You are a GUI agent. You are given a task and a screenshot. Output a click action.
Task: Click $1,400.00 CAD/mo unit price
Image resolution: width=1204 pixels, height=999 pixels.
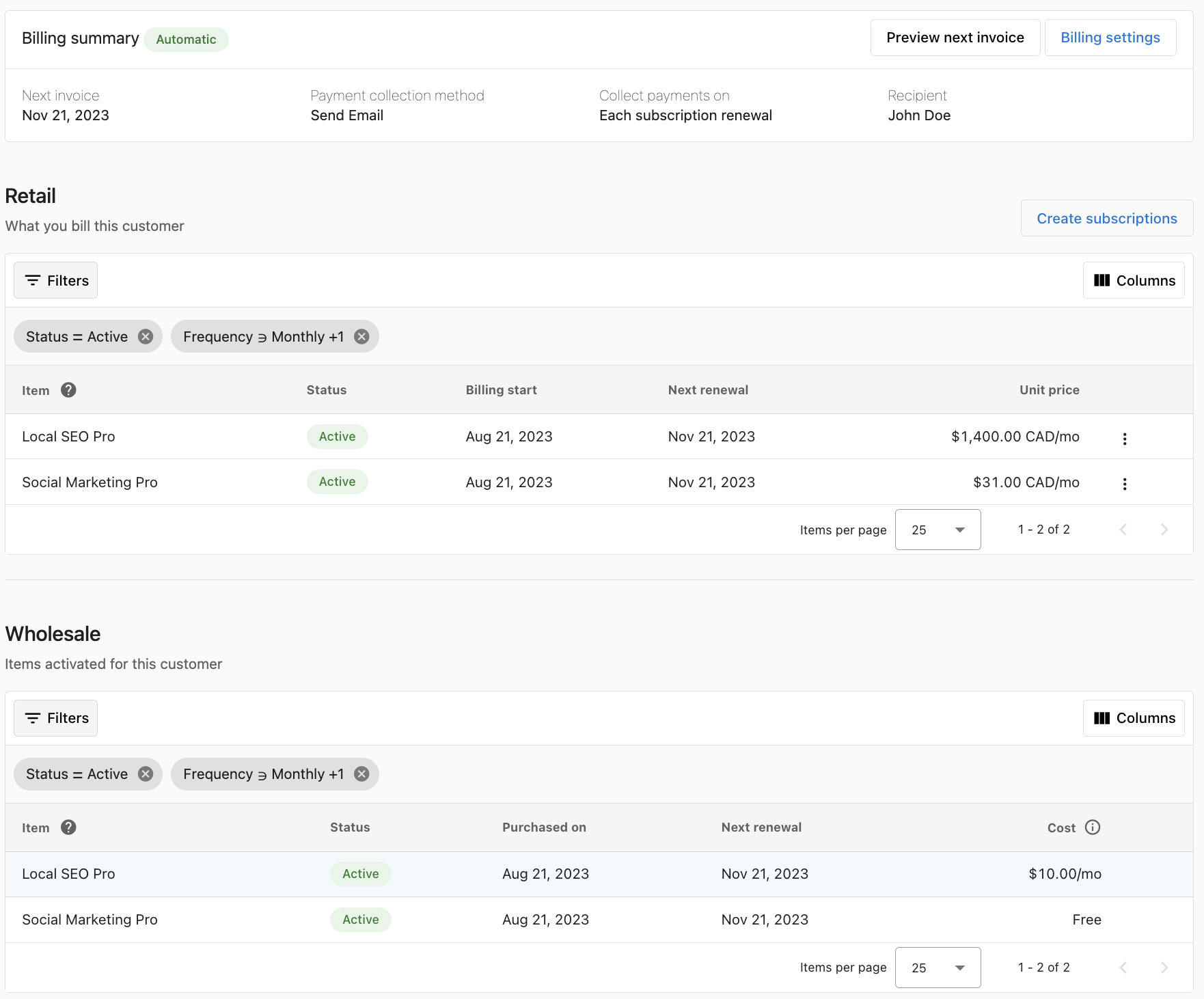point(1015,437)
